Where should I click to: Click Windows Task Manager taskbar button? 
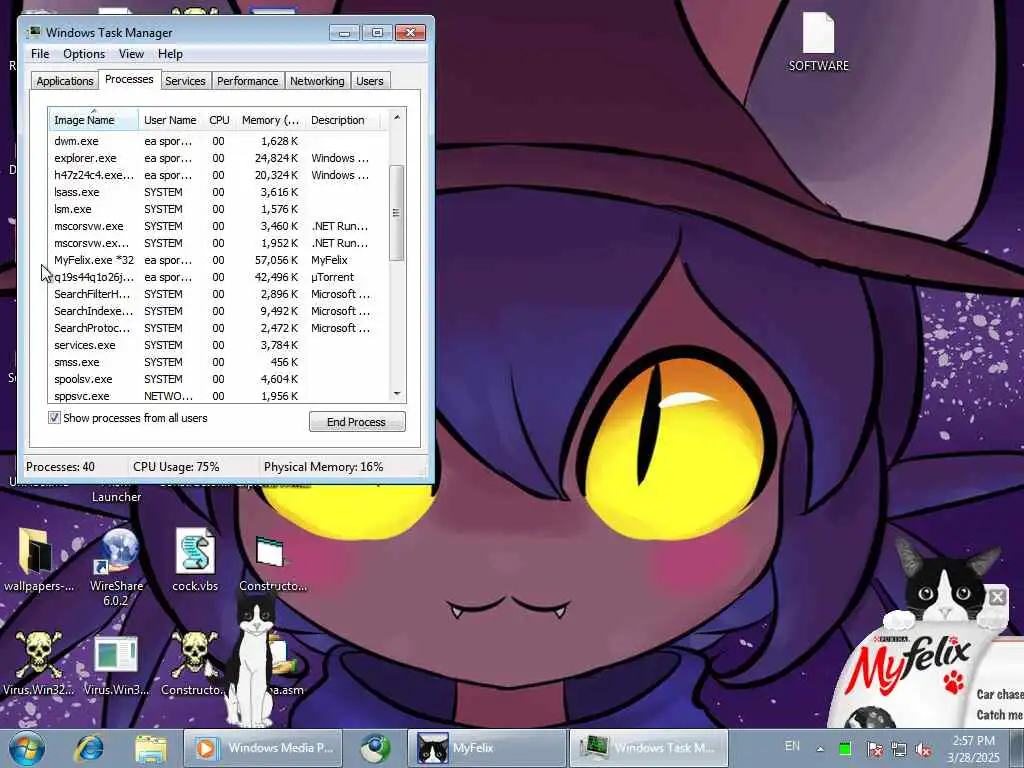(649, 748)
